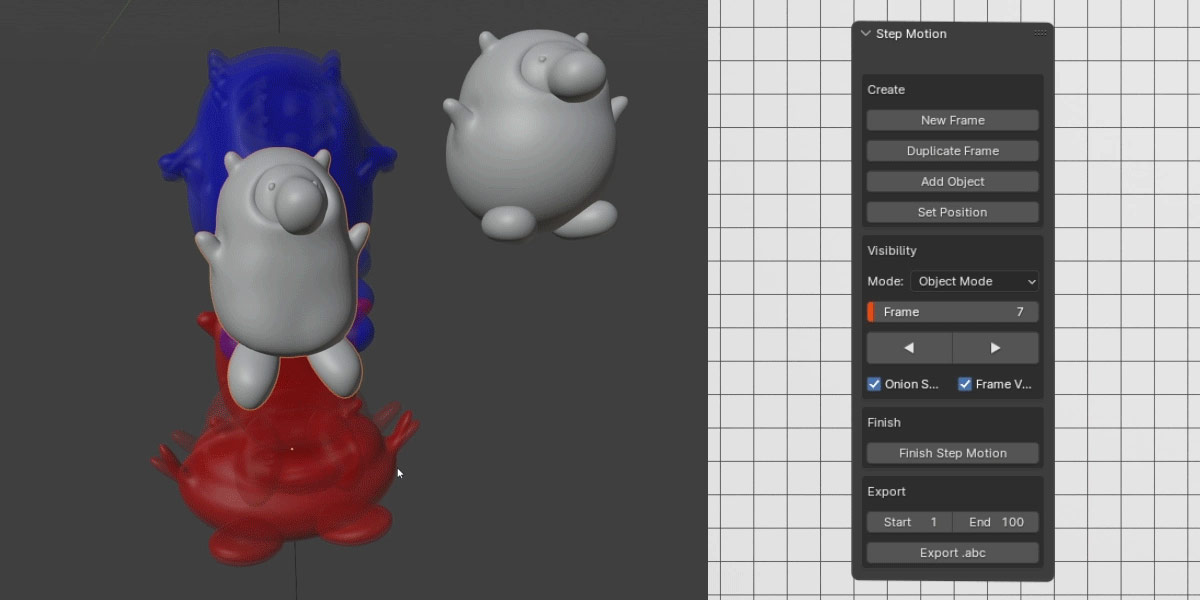1200x600 pixels.
Task: Click the Start export field
Action: tap(908, 521)
